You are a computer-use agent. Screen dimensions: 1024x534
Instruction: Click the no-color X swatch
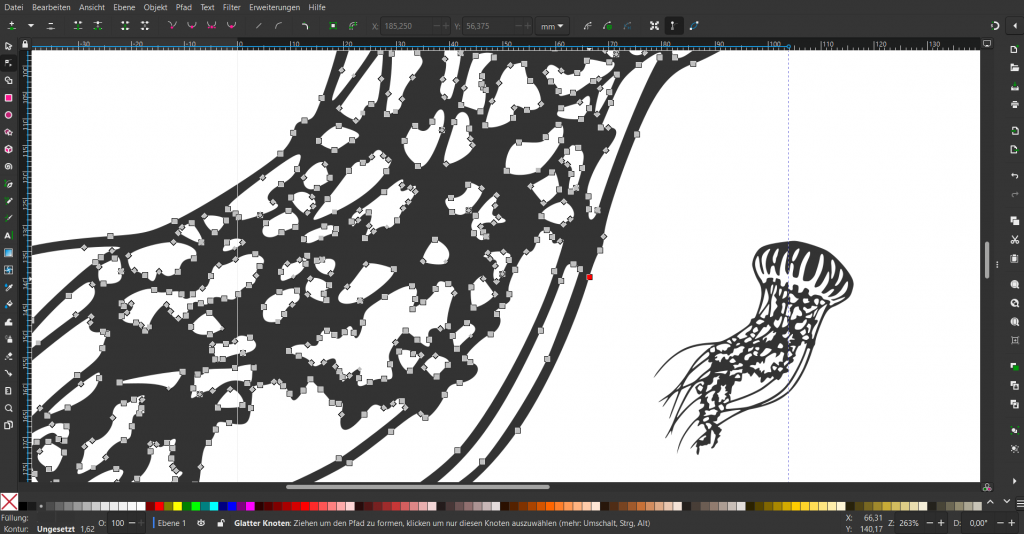(x=9, y=501)
